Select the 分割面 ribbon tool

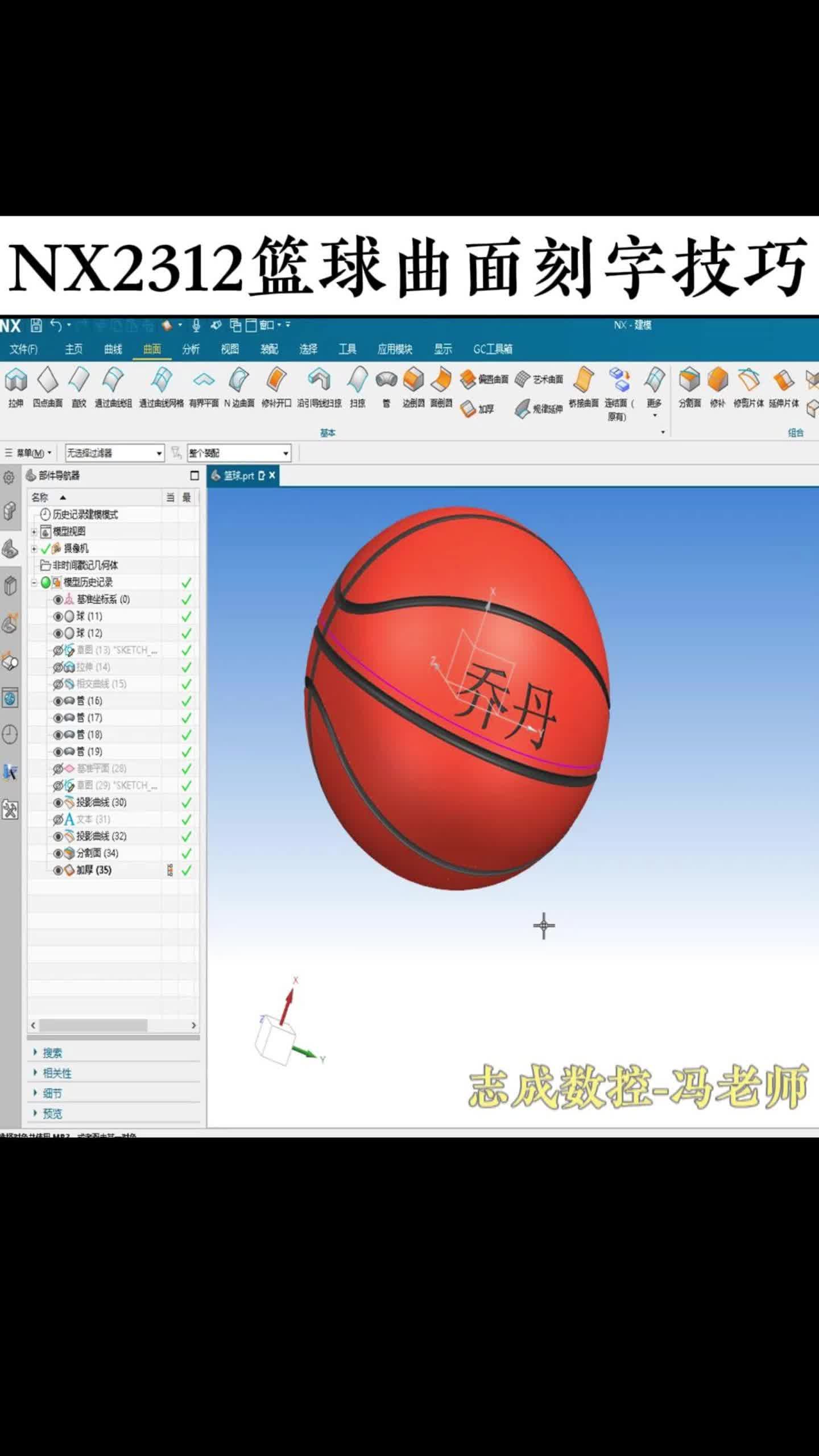pos(689,387)
